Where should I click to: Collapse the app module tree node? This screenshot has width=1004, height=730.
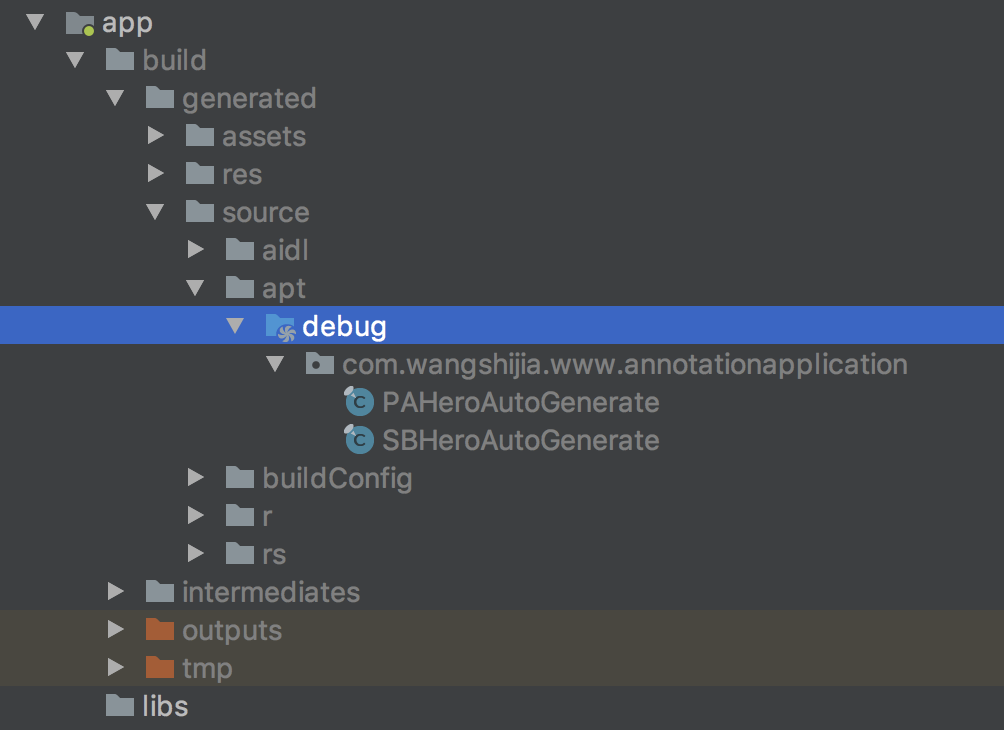click(x=36, y=22)
